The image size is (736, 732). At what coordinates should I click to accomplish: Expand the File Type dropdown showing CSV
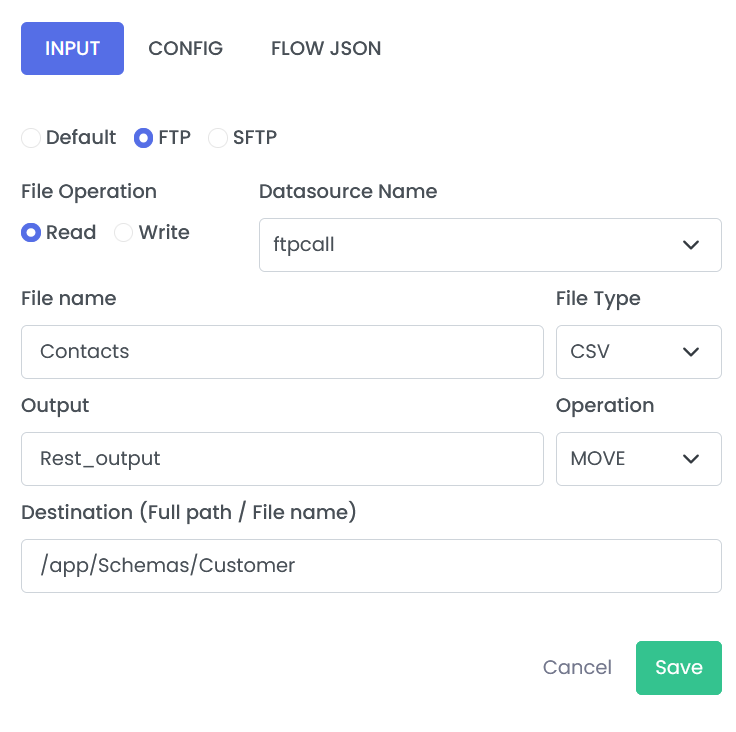point(638,352)
